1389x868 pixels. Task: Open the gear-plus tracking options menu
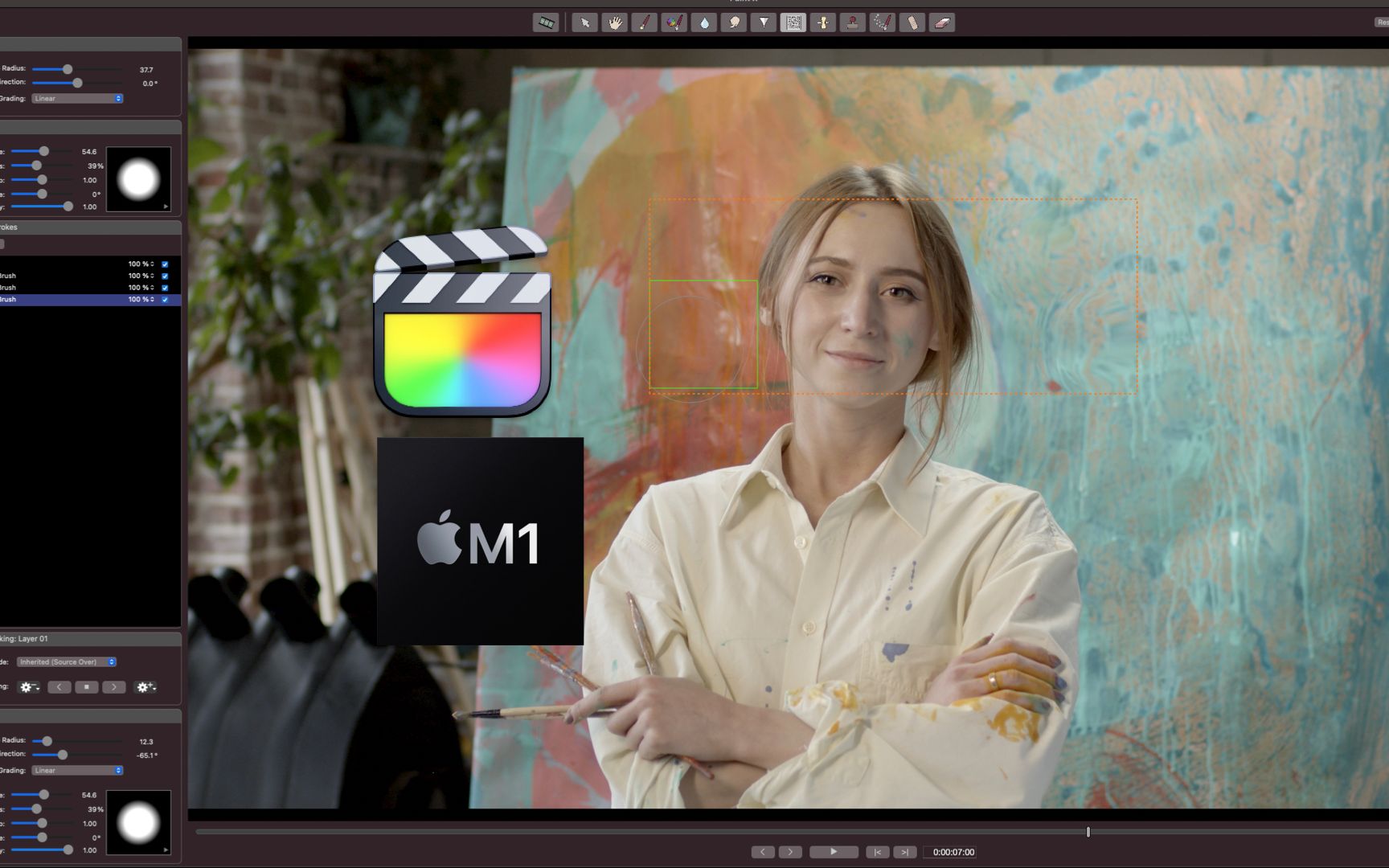click(145, 687)
